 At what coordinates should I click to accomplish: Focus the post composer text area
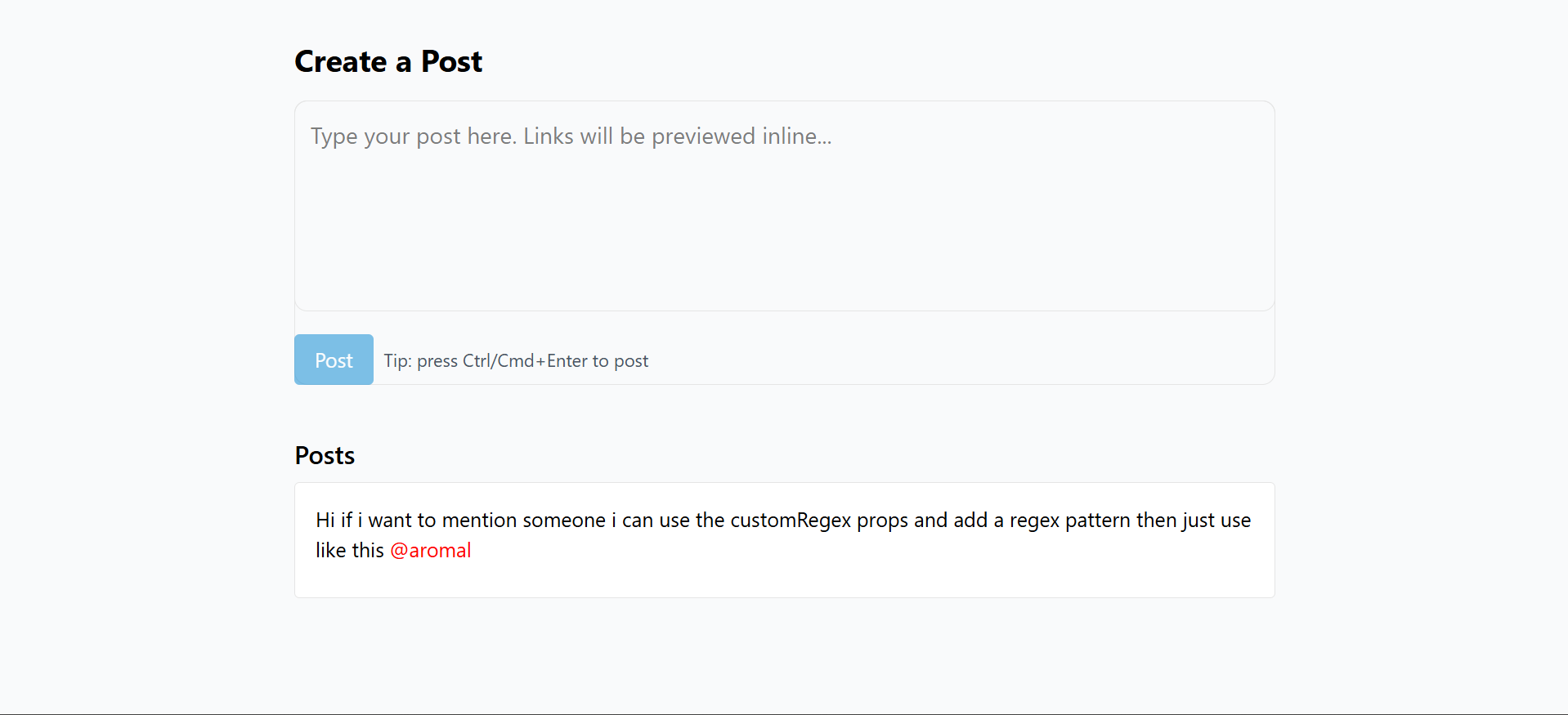click(784, 221)
